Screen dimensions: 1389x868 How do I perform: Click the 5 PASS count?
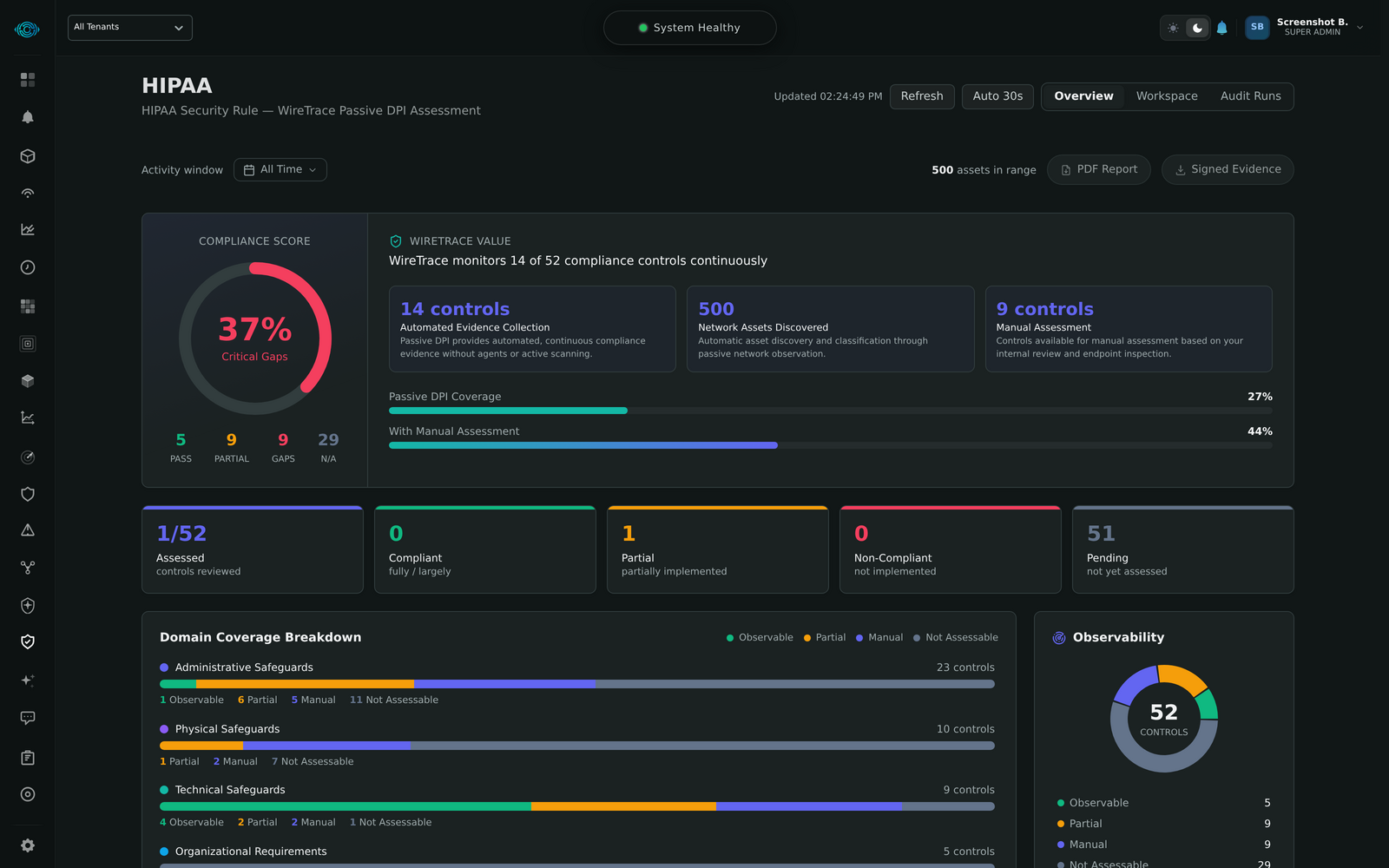tap(181, 447)
